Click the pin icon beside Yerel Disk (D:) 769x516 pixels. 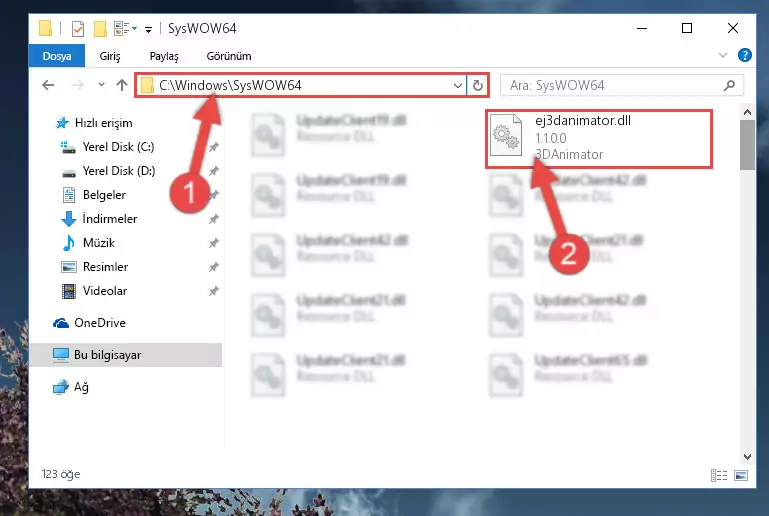point(214,171)
